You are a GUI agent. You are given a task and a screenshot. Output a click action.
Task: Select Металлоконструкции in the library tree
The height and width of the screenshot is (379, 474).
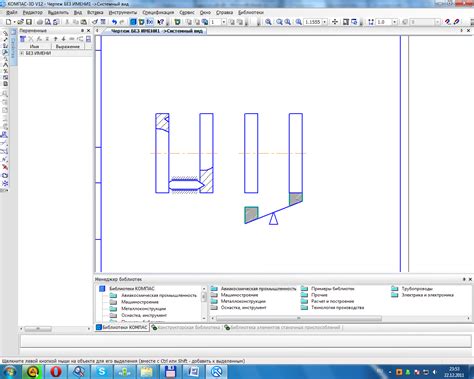pyautogui.click(x=143, y=309)
